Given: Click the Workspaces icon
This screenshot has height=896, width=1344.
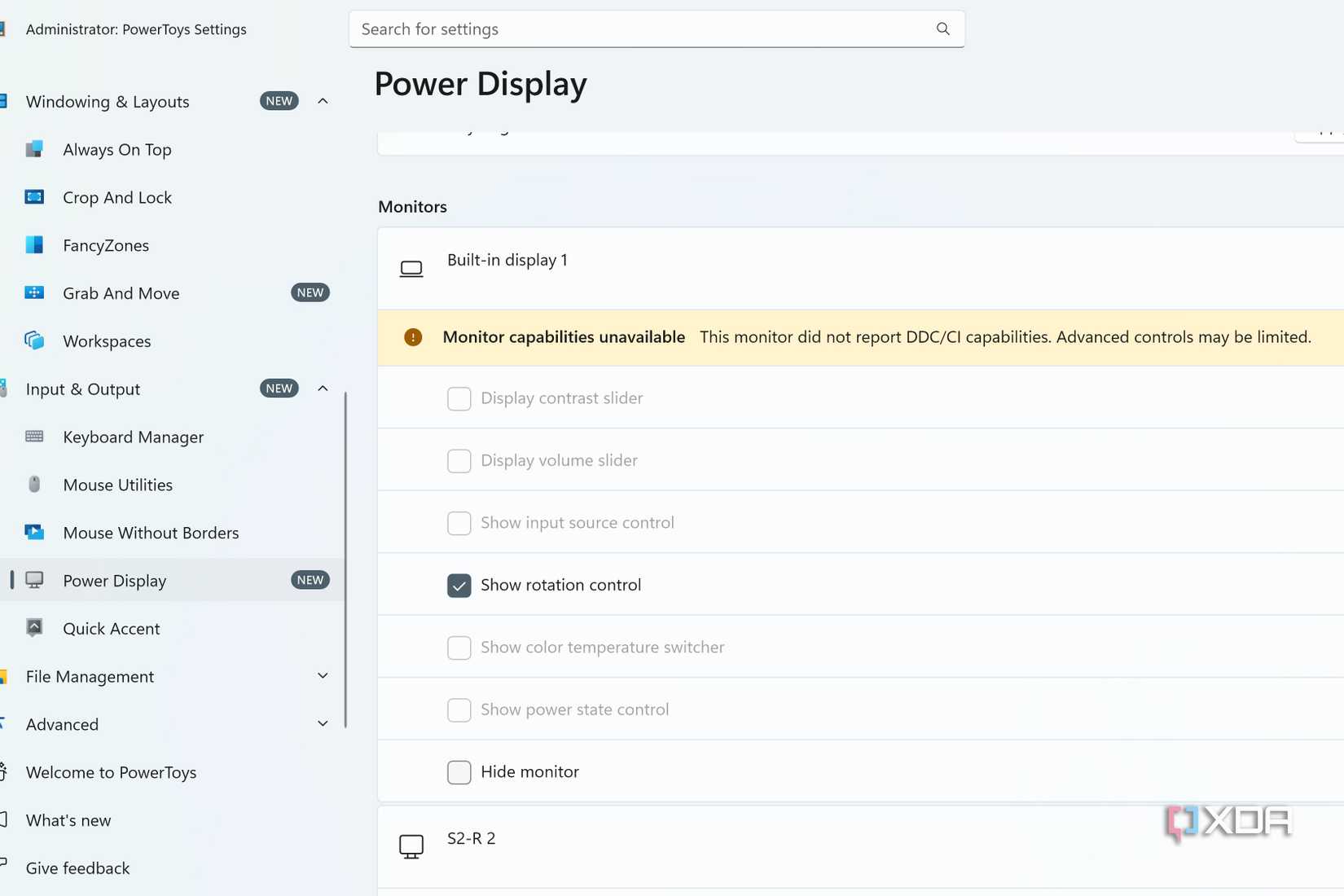Looking at the screenshot, I should pos(34,340).
